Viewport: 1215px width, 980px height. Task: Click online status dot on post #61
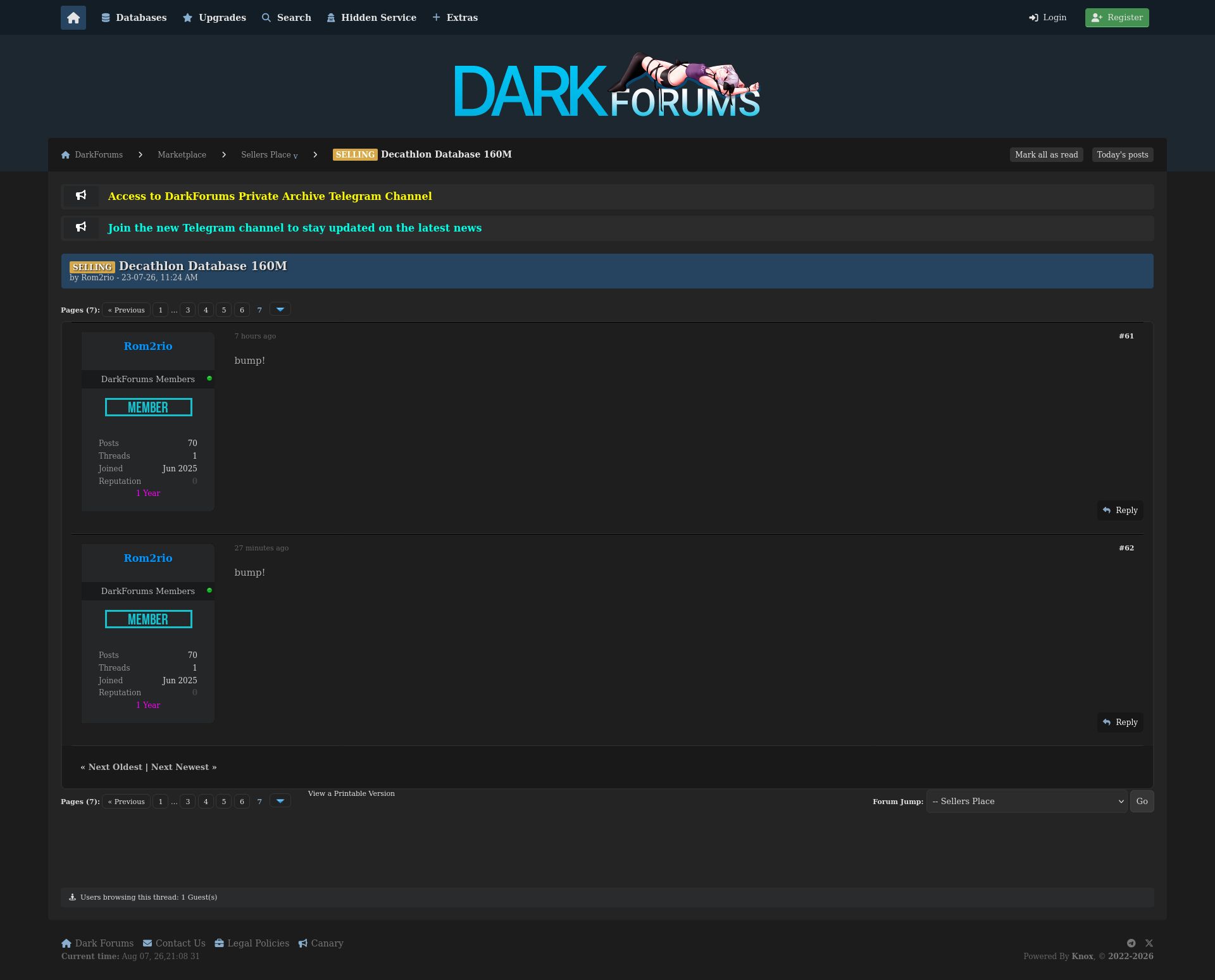pyautogui.click(x=209, y=378)
